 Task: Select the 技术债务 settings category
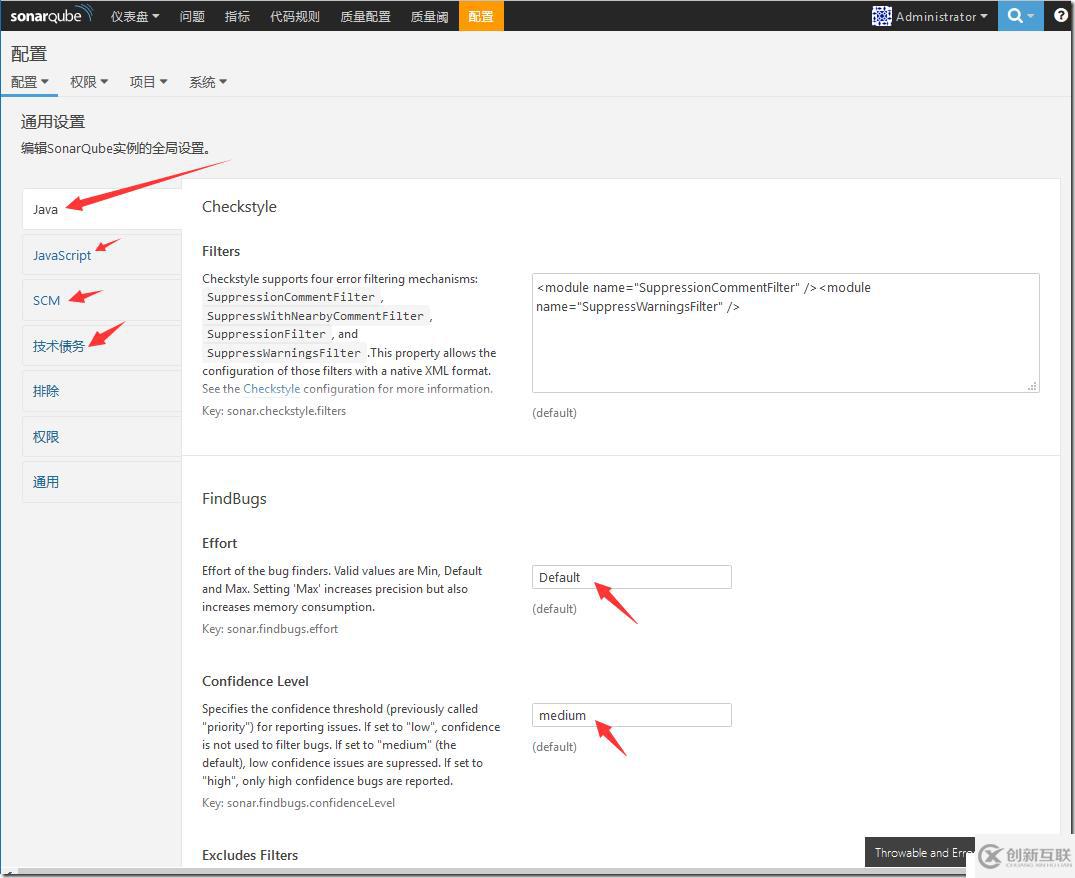tap(101, 346)
